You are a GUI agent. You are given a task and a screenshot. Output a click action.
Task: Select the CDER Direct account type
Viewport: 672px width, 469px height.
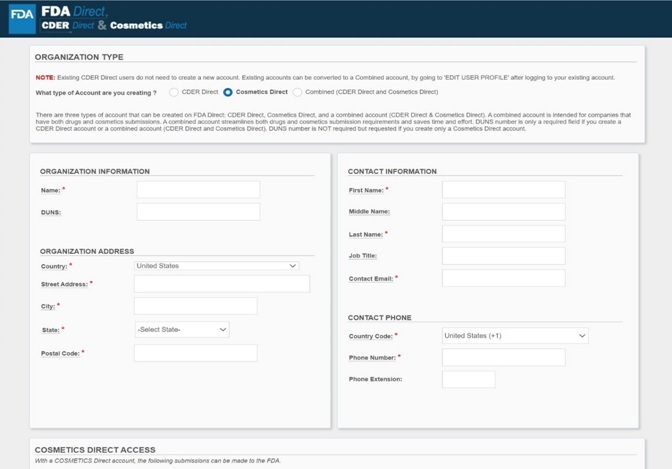174,92
